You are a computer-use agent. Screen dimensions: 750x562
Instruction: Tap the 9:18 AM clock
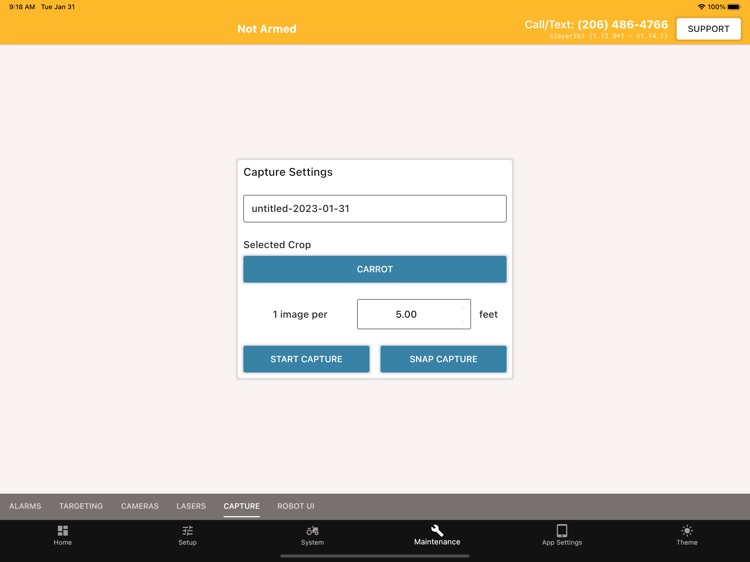(x=22, y=7)
